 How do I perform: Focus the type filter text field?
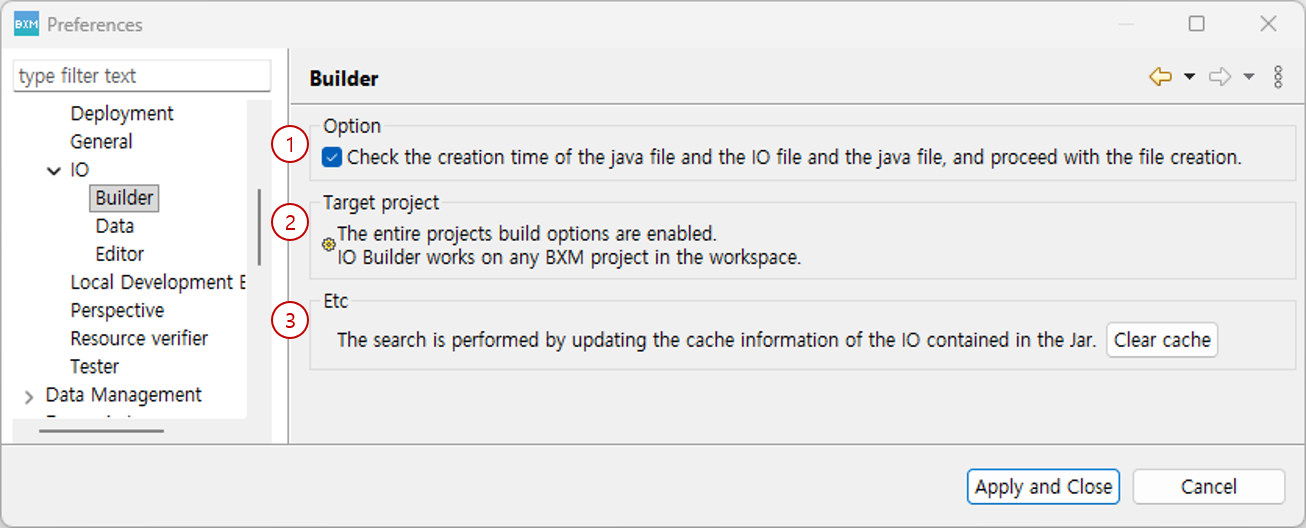click(142, 76)
